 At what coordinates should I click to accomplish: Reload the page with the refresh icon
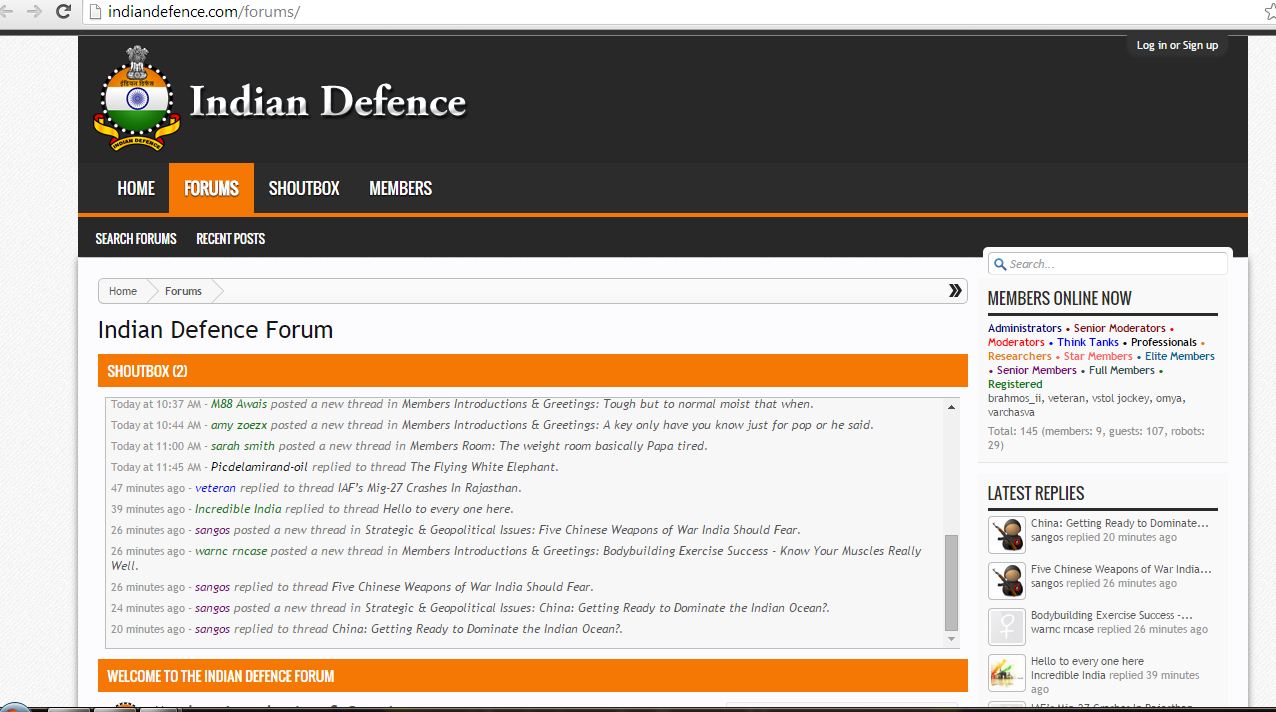pyautogui.click(x=64, y=12)
